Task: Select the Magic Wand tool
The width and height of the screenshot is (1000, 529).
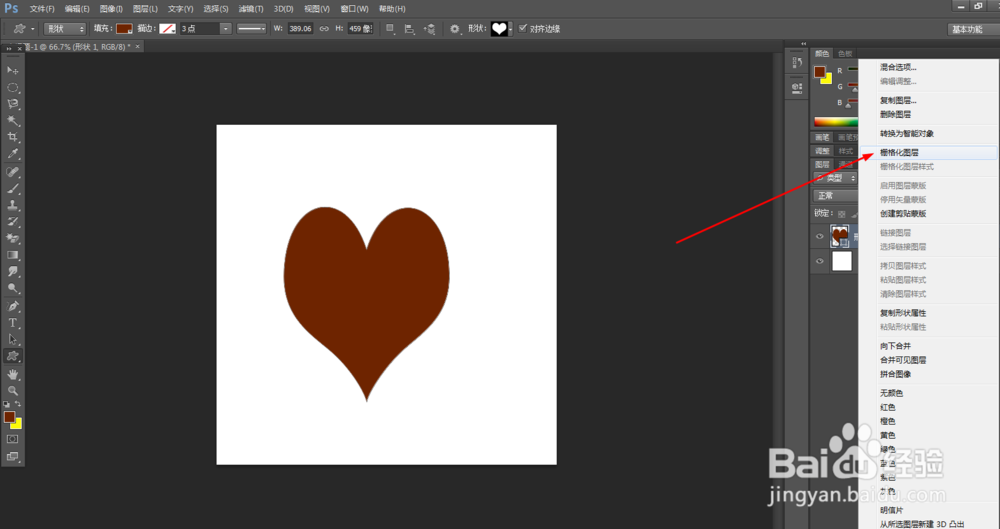Action: [13, 121]
